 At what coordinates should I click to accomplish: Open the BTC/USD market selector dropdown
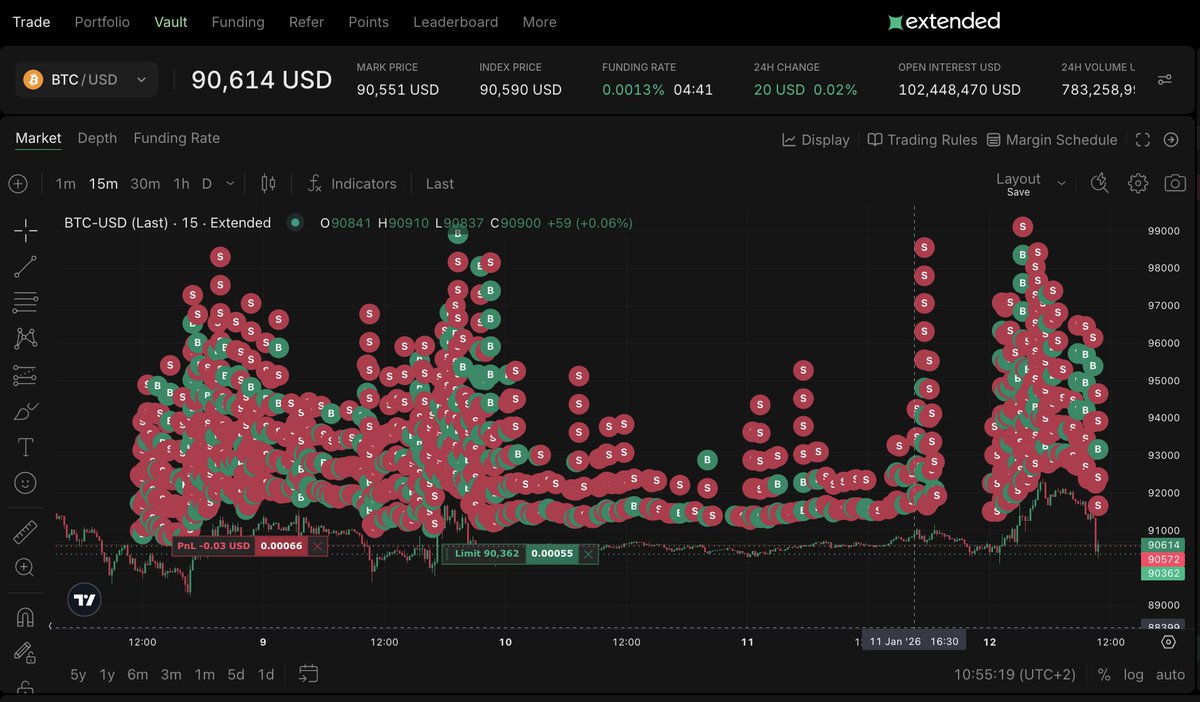click(x=86, y=79)
